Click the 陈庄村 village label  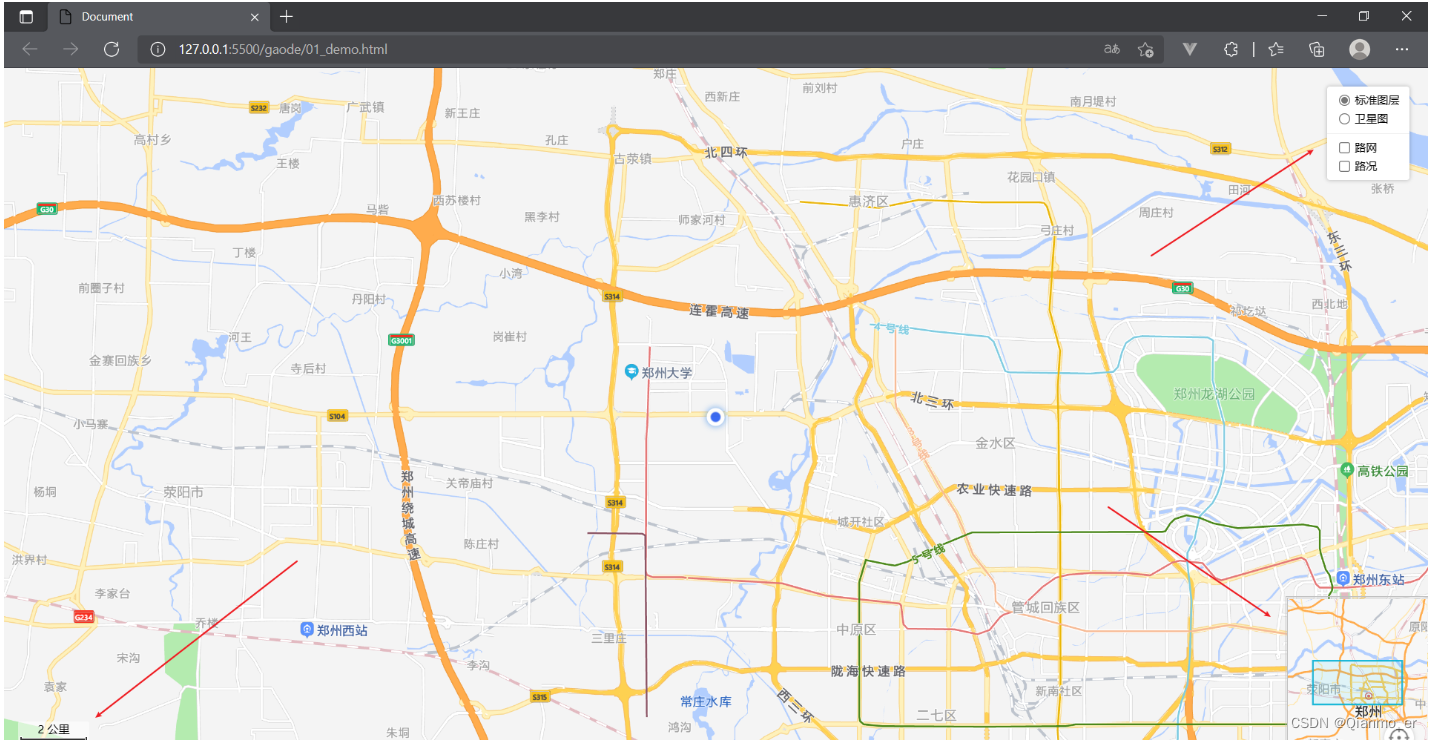point(481,543)
